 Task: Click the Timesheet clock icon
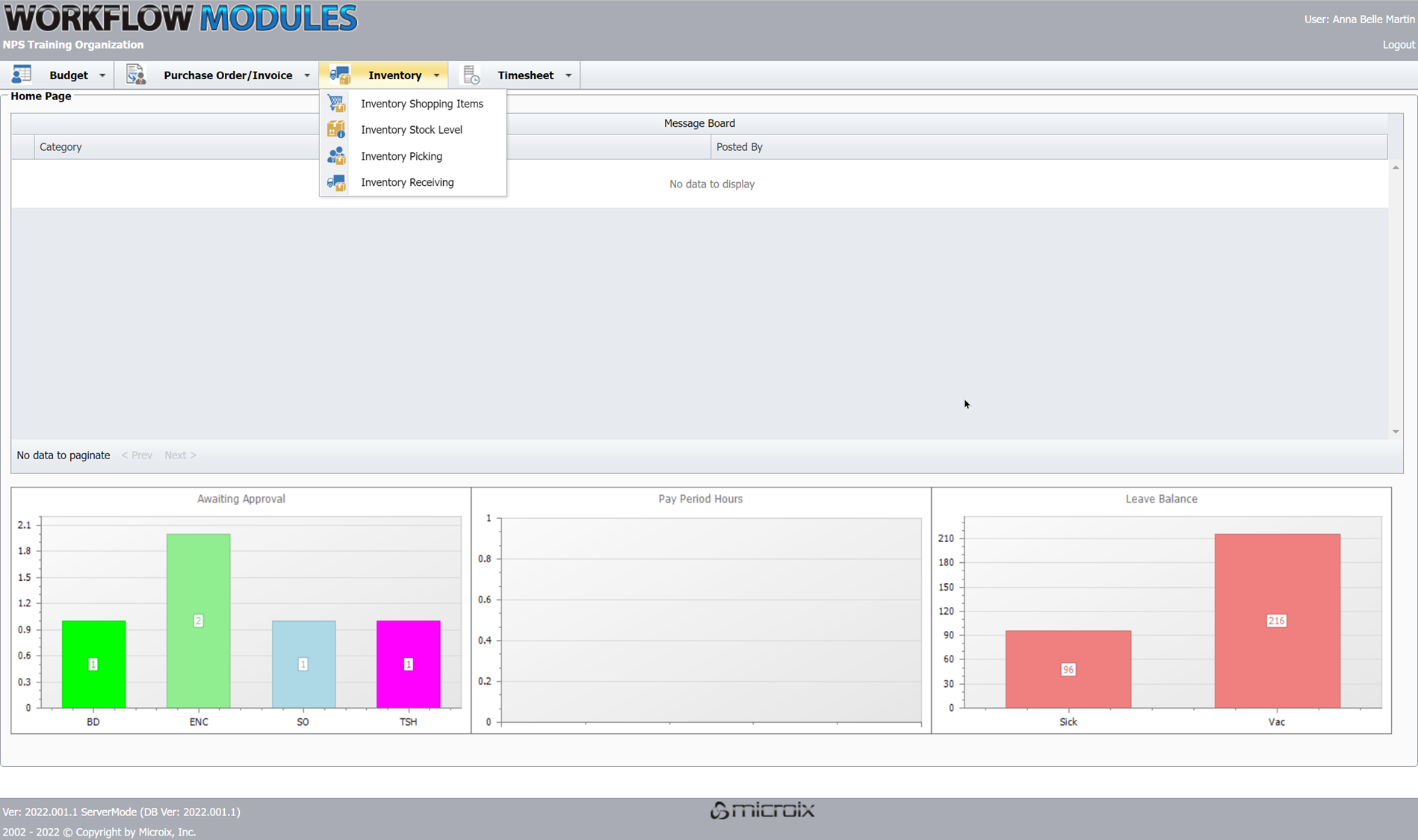[471, 75]
